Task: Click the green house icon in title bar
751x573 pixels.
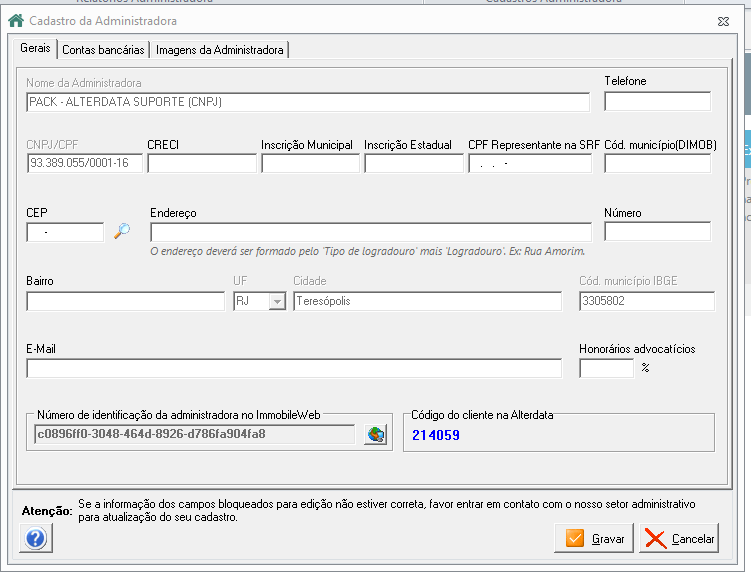Action: 16,21
